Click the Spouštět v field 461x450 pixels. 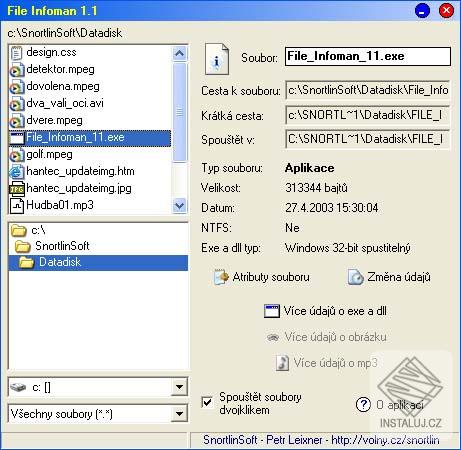[368, 139]
